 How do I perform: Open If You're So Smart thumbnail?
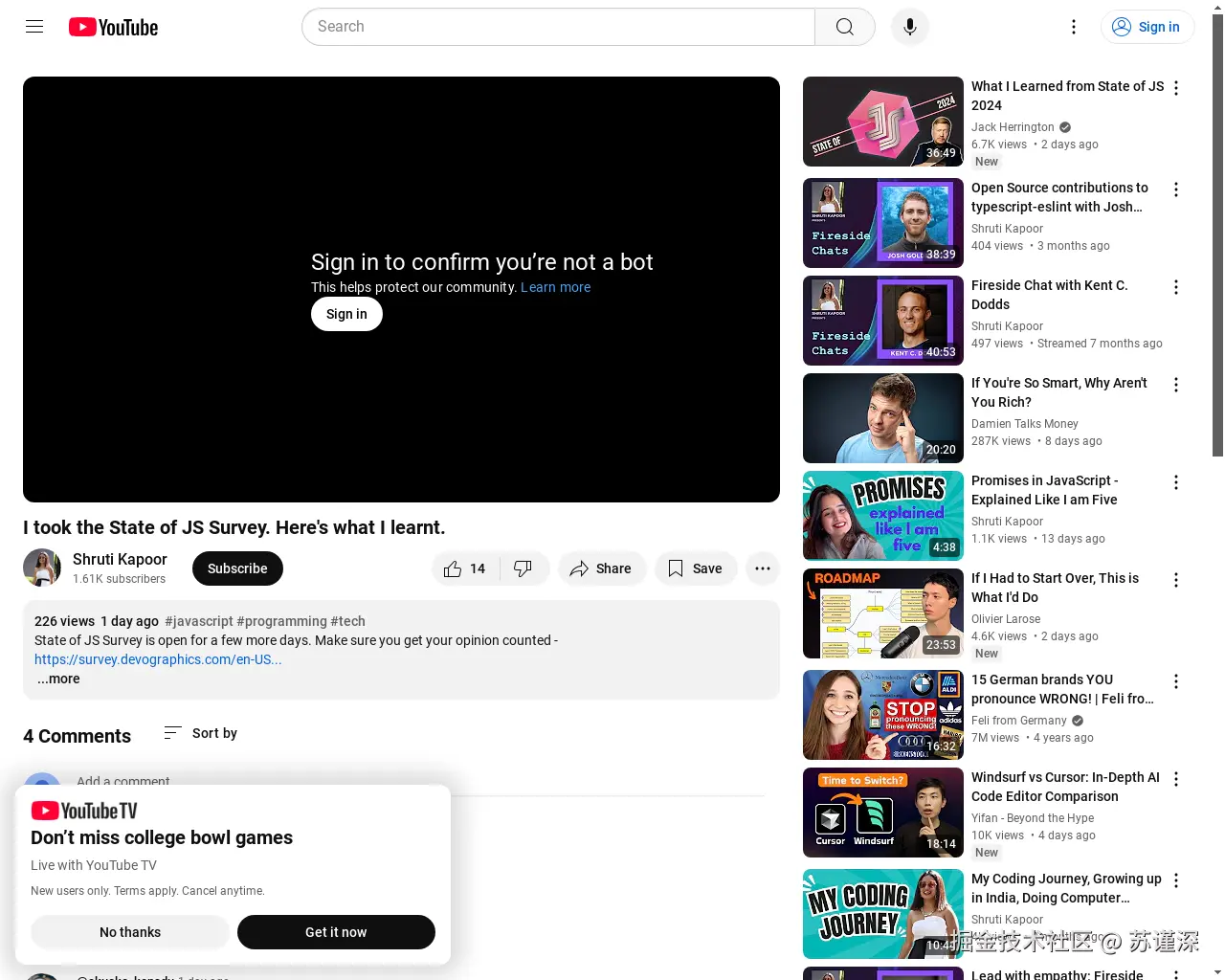tap(883, 418)
